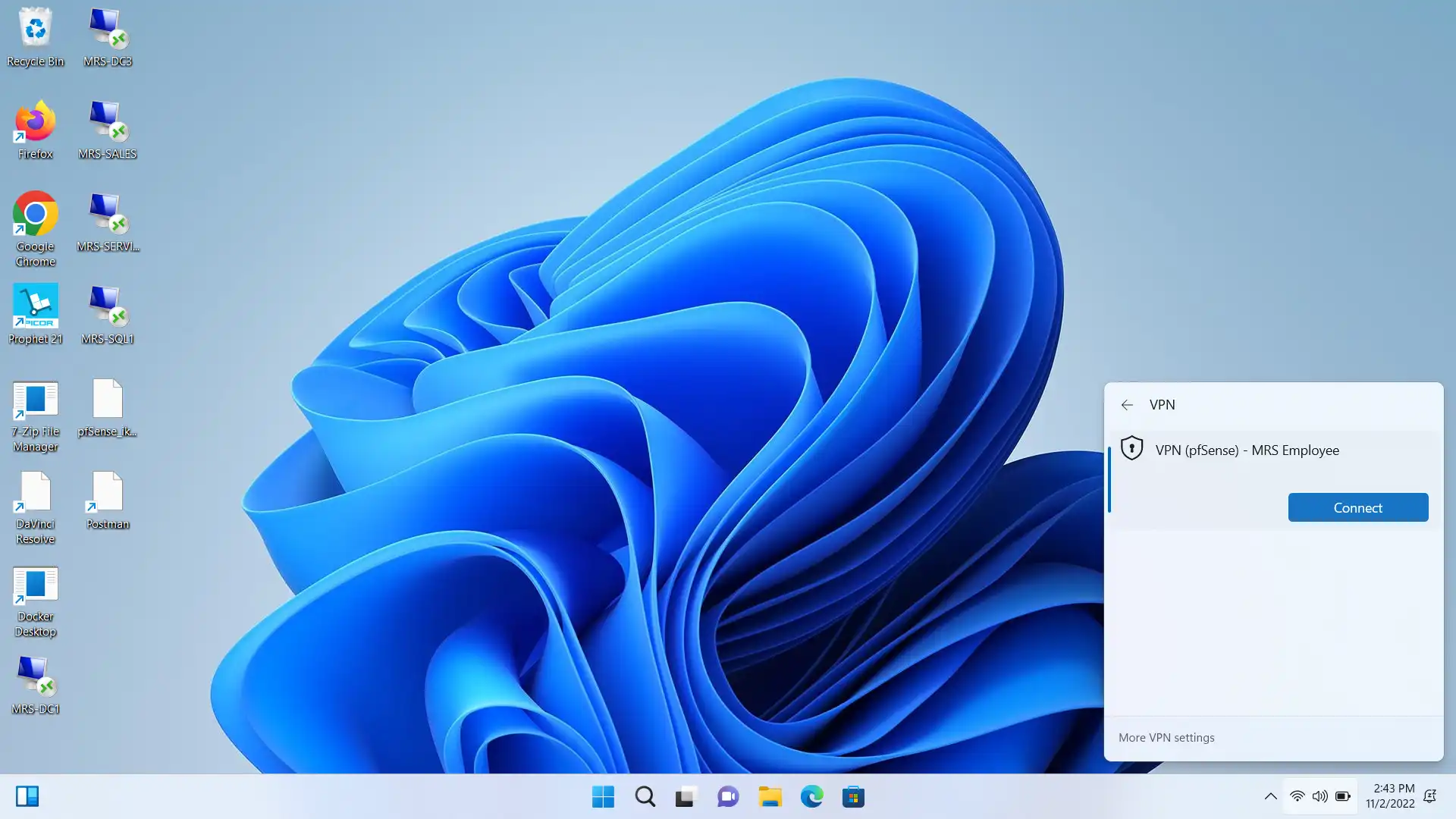Open Task View from taskbar
1456x819 pixels.
686,796
